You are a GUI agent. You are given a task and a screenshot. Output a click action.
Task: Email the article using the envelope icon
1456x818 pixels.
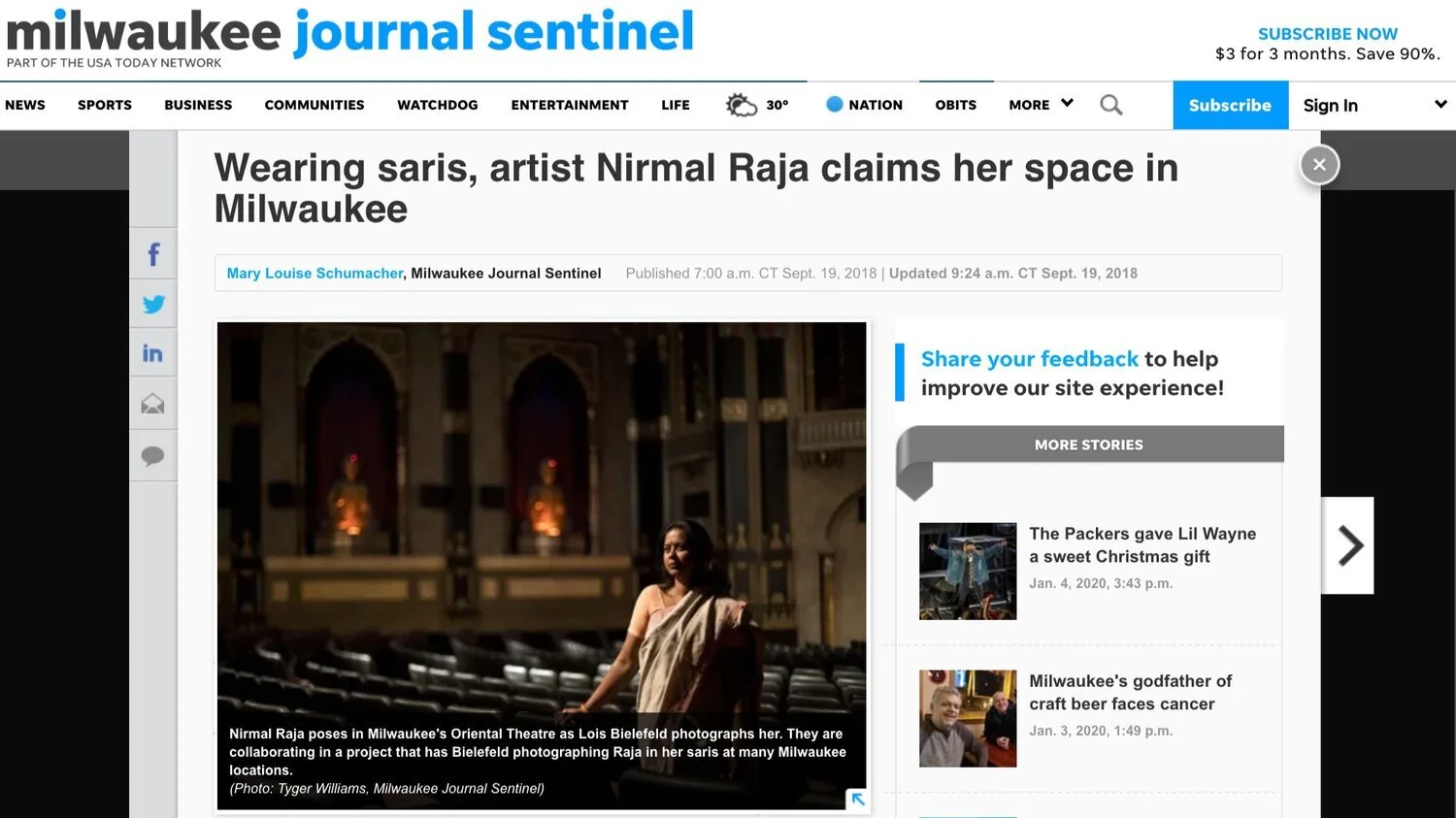152,403
